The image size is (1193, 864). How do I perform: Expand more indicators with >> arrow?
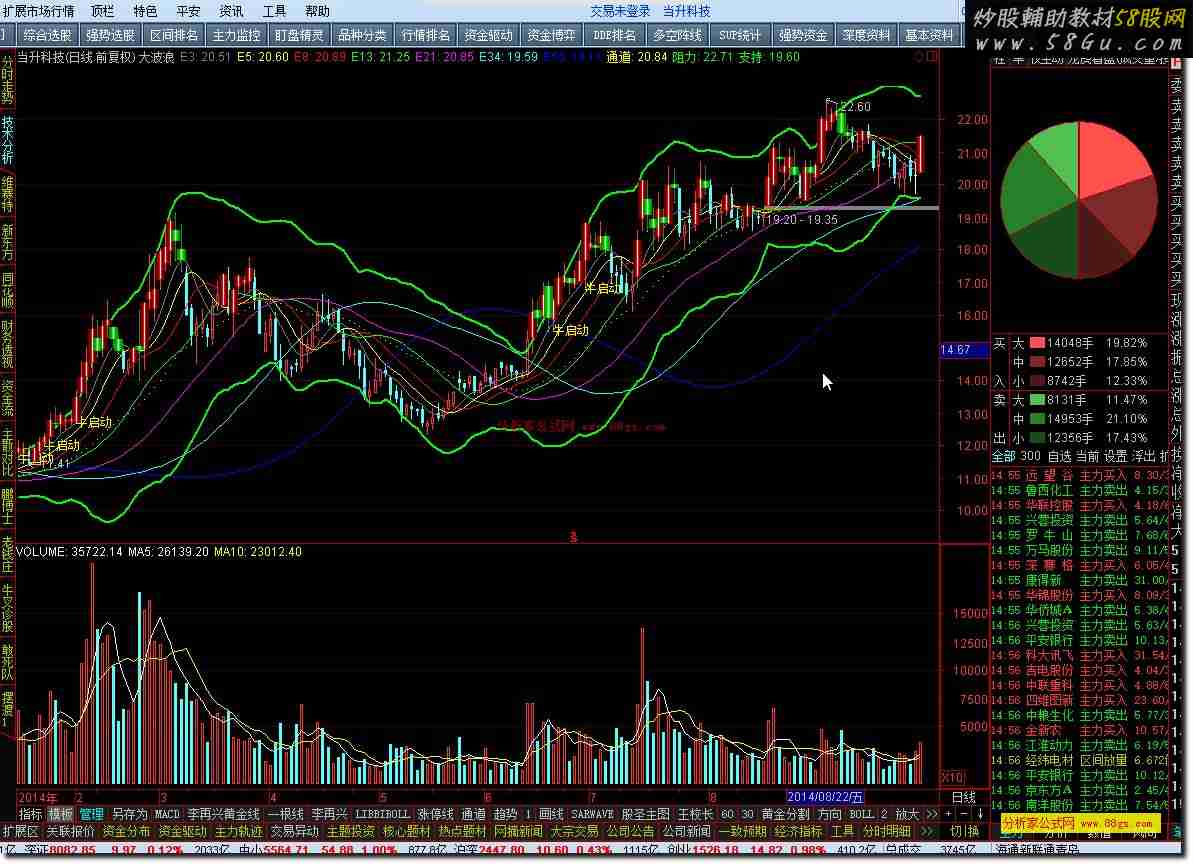click(x=932, y=814)
